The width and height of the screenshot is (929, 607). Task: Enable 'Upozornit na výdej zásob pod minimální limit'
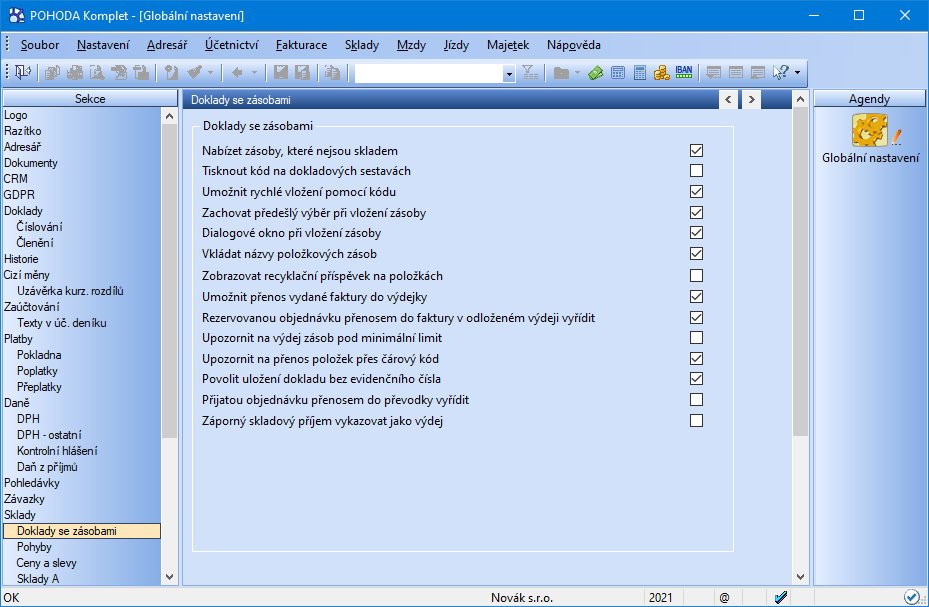tap(697, 338)
